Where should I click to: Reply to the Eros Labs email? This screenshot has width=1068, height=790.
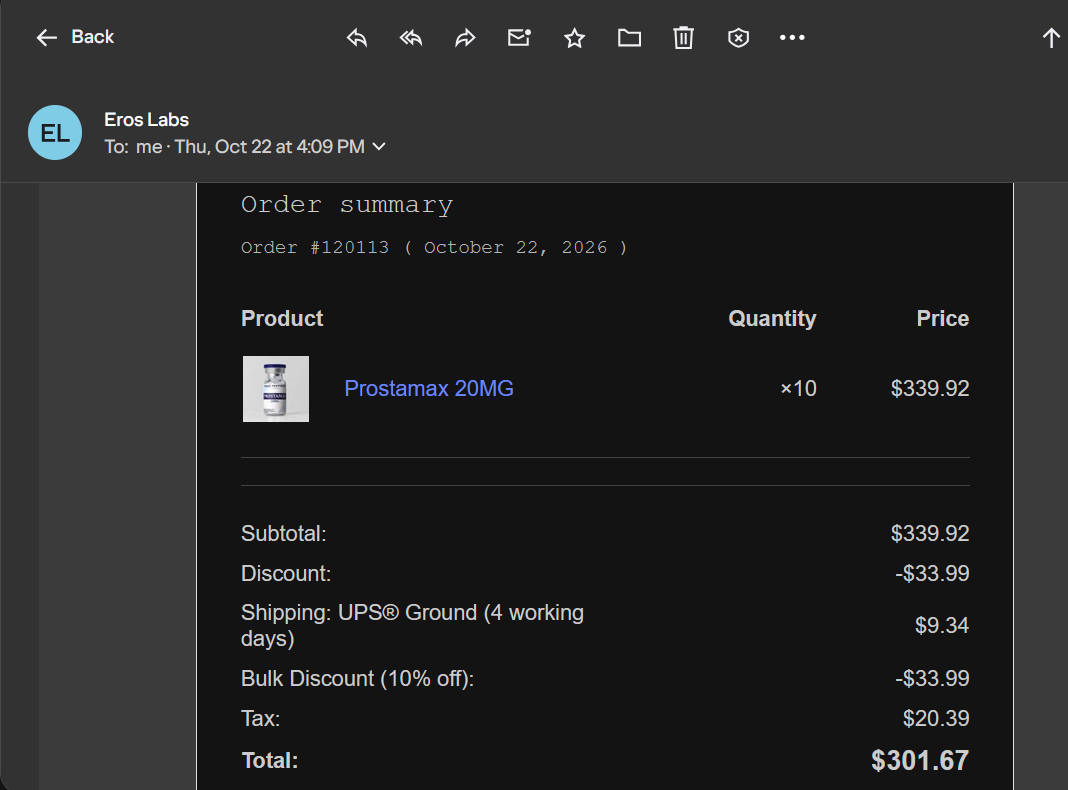357,37
